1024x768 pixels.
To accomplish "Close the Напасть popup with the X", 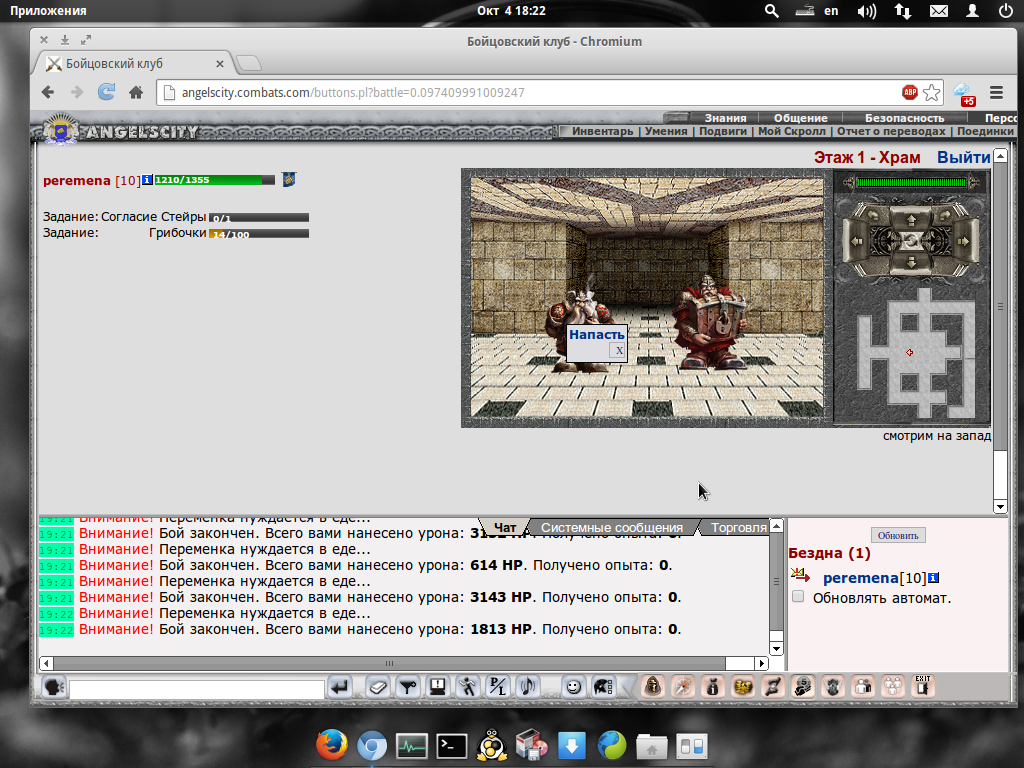I will pos(618,351).
